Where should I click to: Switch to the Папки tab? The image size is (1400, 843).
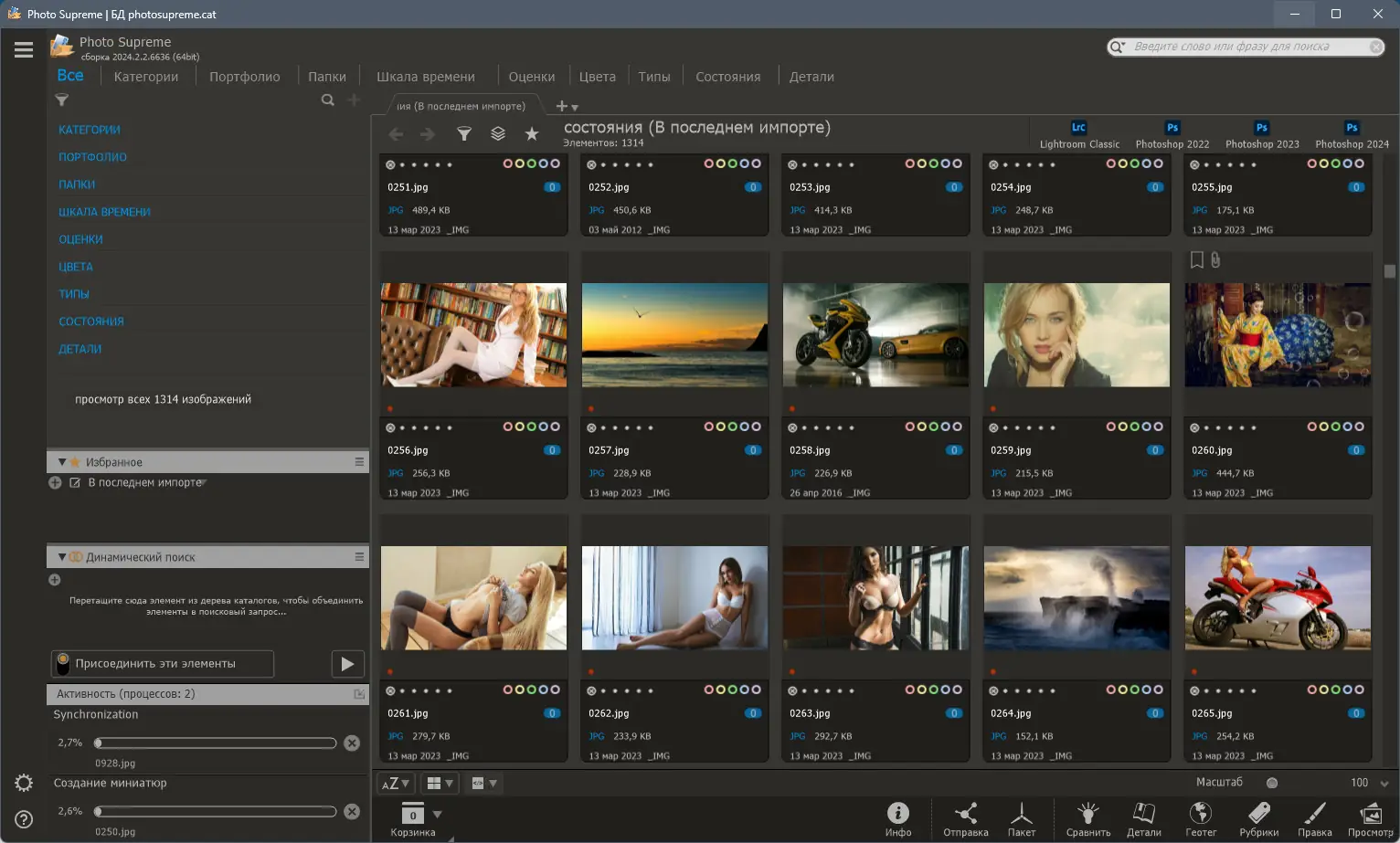[x=327, y=77]
